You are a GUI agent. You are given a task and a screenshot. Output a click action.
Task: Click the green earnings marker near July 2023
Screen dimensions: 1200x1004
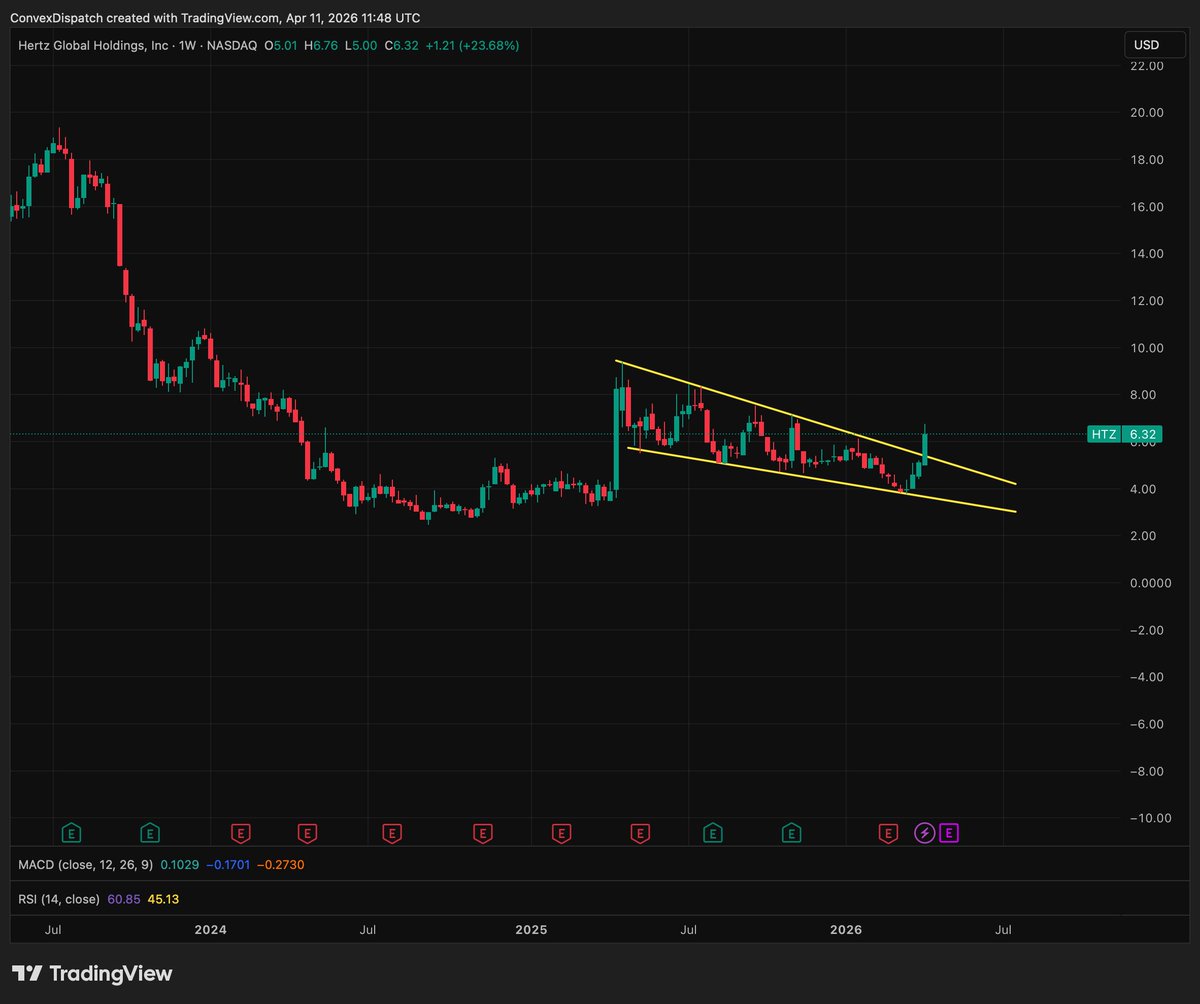[71, 832]
